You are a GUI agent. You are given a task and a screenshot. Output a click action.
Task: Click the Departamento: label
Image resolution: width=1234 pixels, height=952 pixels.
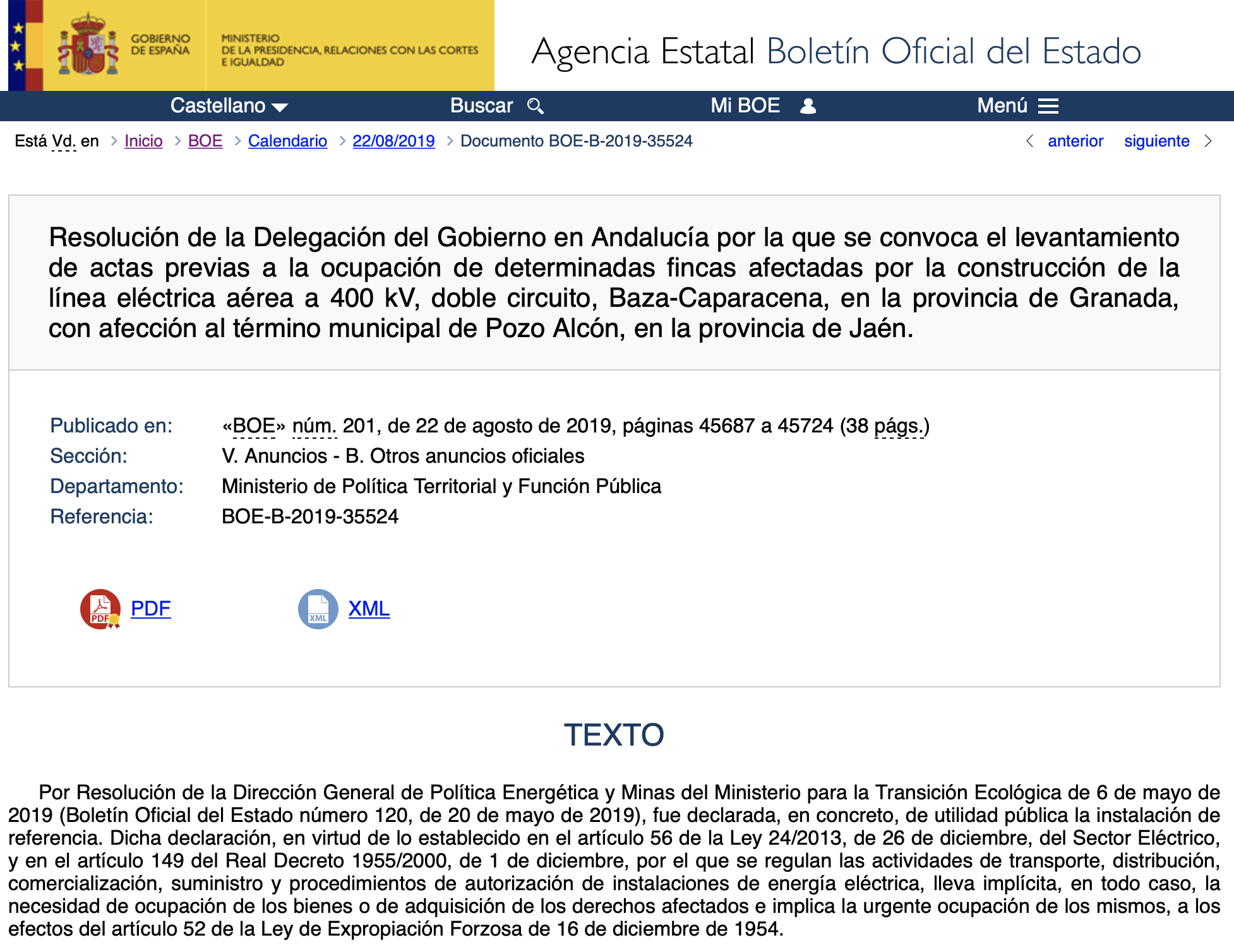pos(117,487)
